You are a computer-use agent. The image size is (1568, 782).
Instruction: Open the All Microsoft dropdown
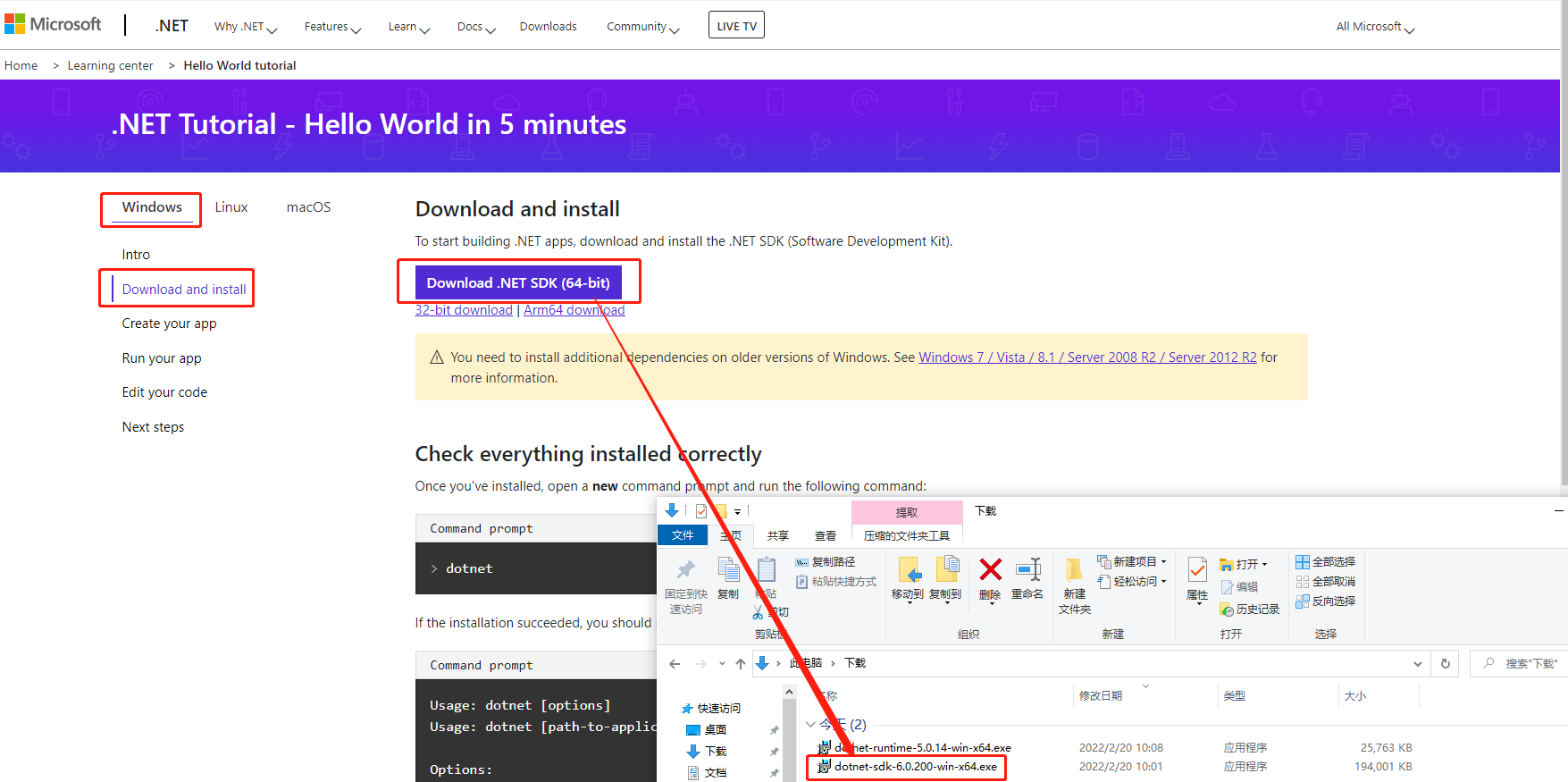click(x=1376, y=27)
